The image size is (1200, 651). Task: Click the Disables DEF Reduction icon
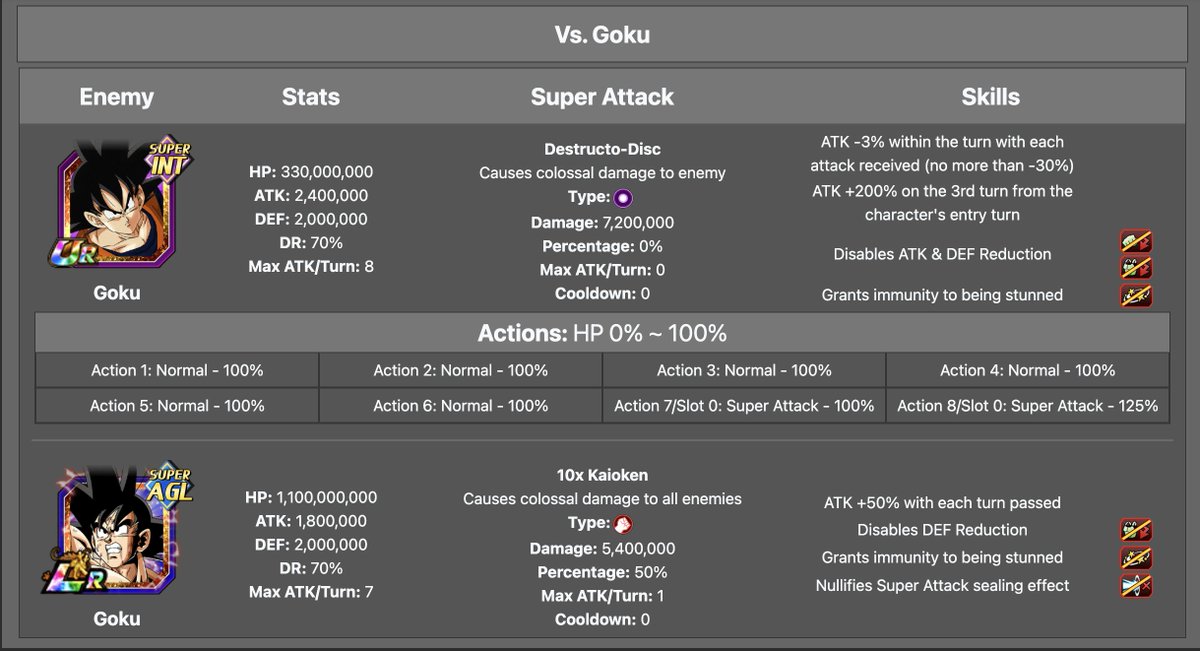(x=1136, y=530)
